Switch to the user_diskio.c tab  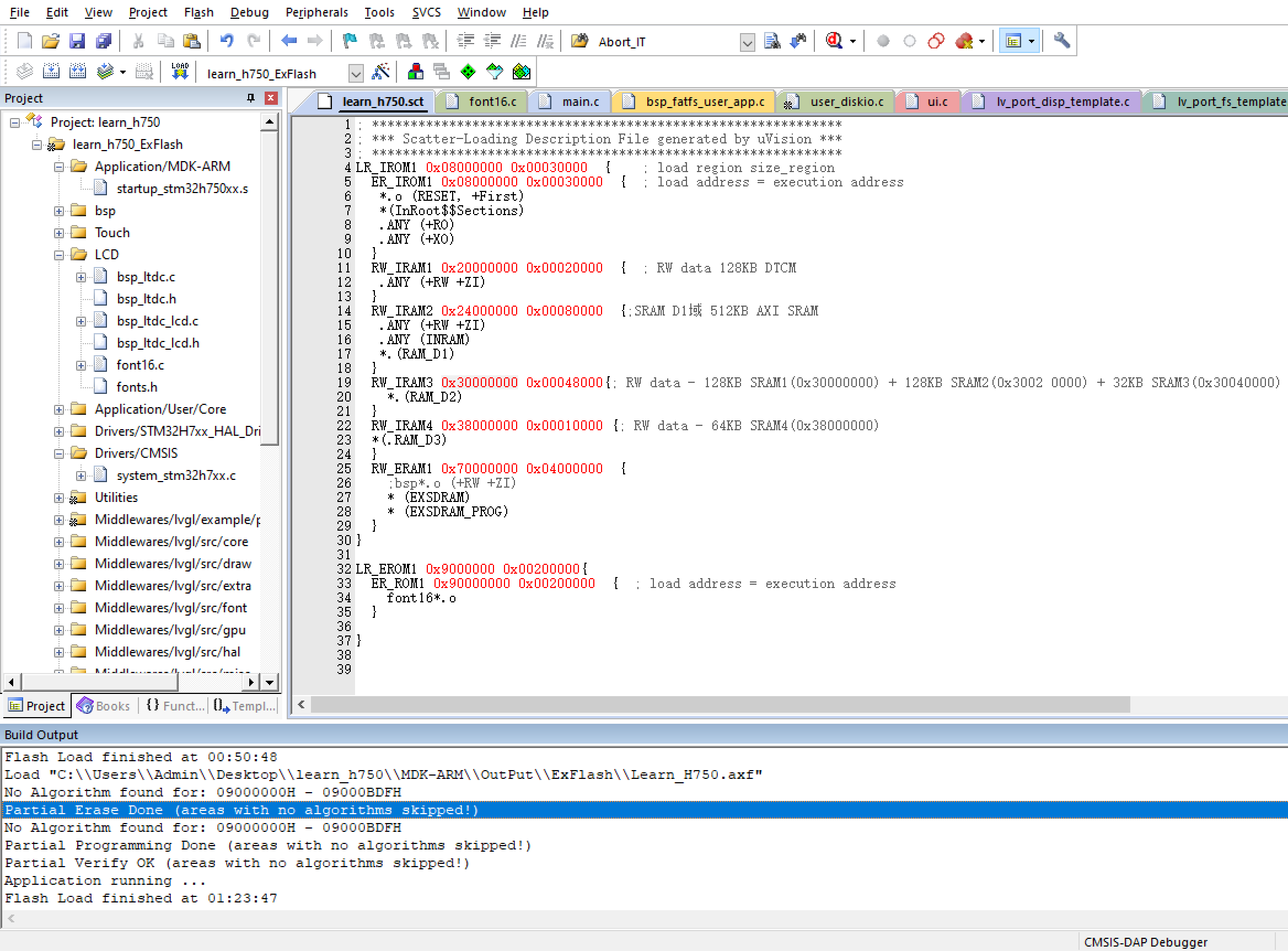point(835,101)
